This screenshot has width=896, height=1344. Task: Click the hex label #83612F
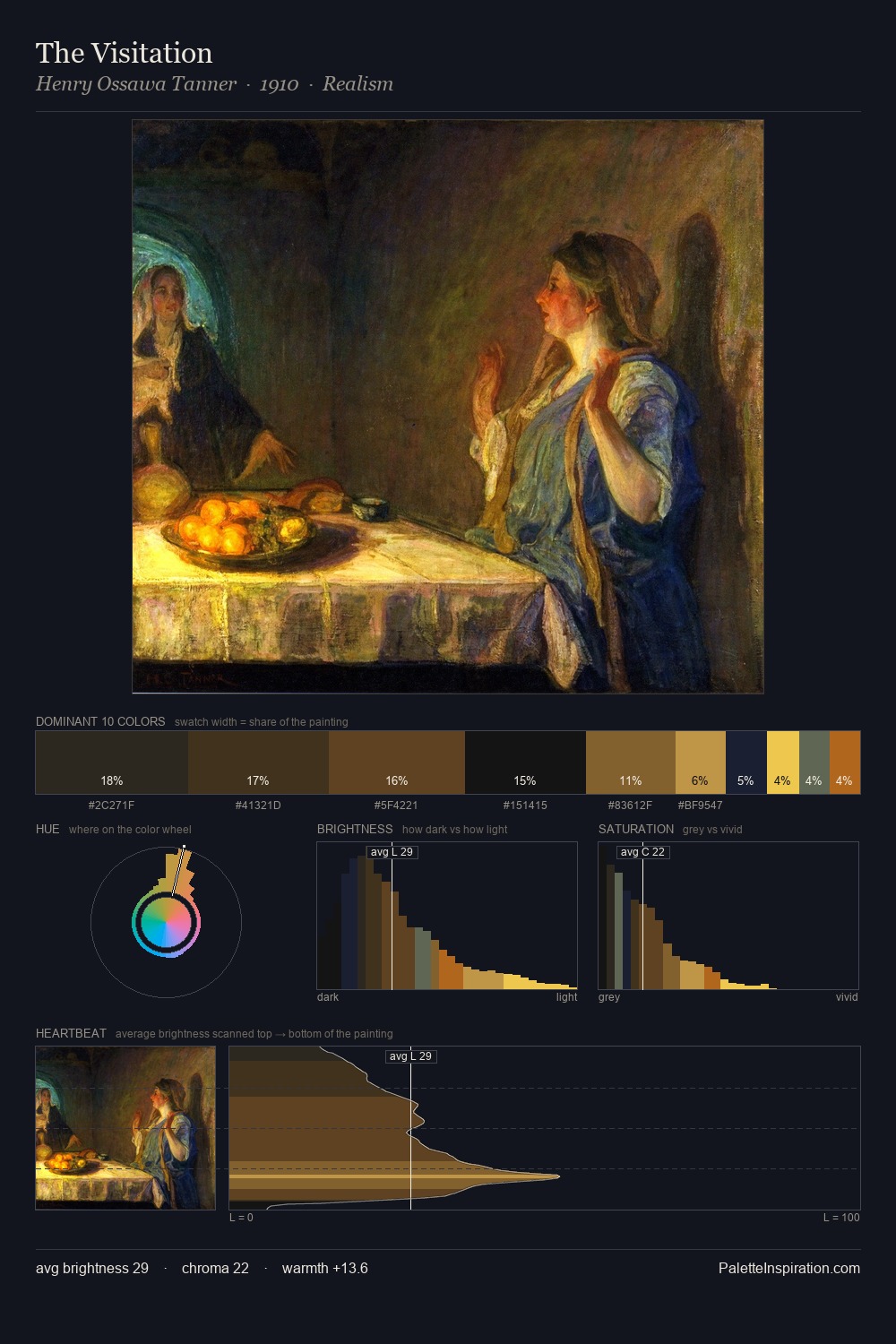point(630,806)
